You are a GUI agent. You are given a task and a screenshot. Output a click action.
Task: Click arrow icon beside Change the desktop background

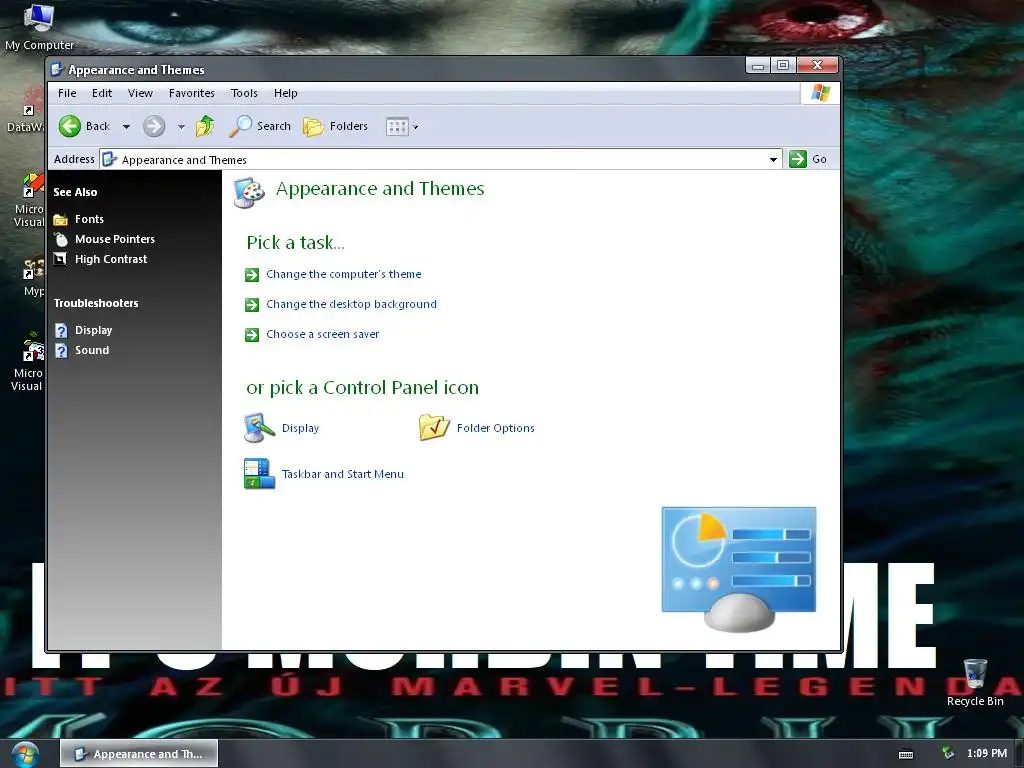pyautogui.click(x=252, y=305)
